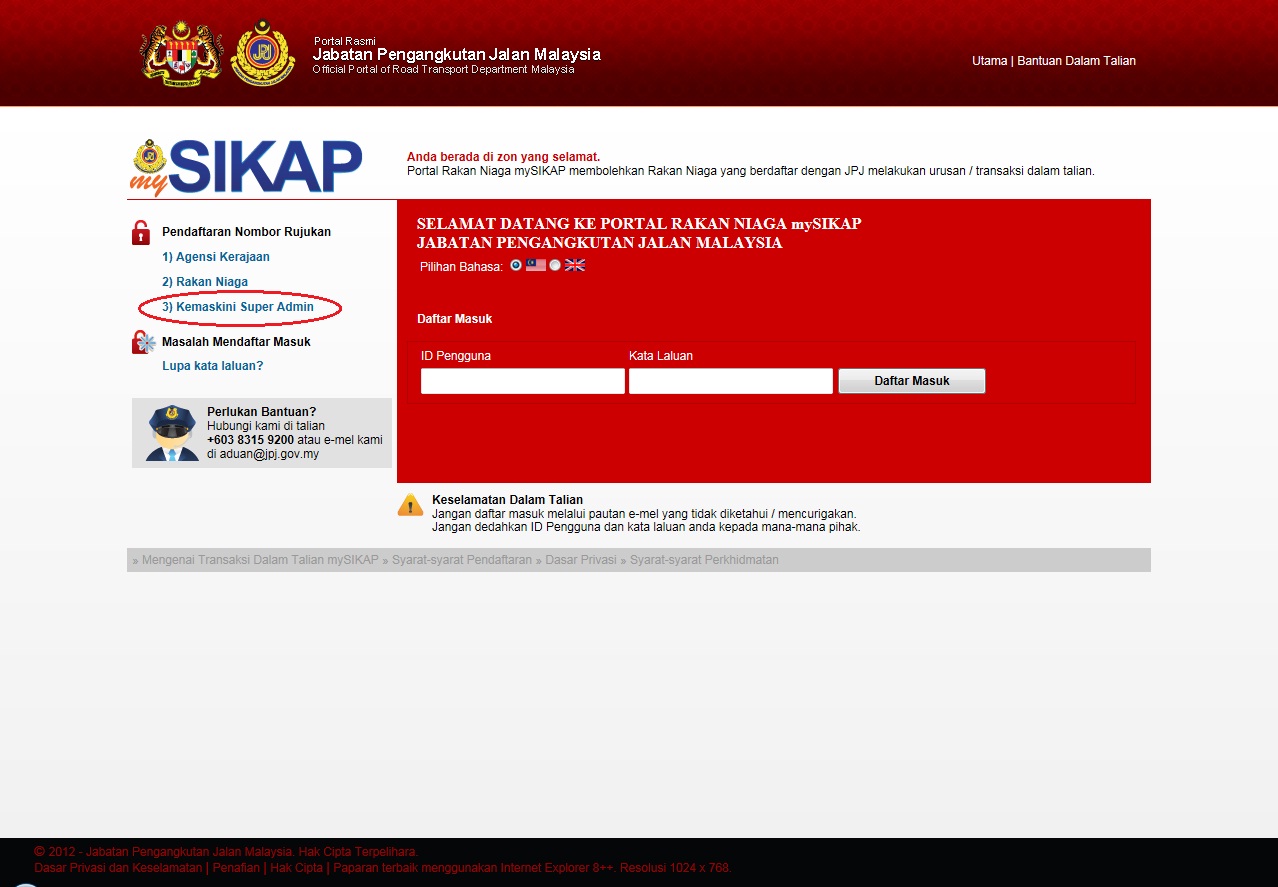Click the Daftar Masuk login button

click(x=912, y=381)
